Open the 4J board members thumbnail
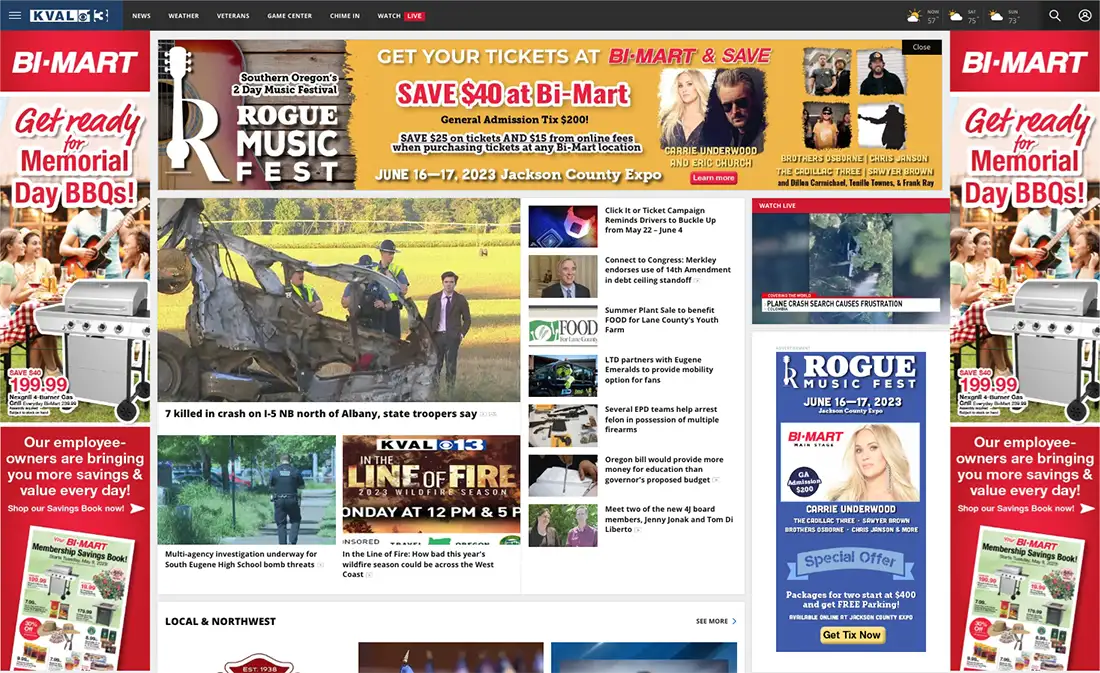Image resolution: width=1100 pixels, height=673 pixels. pyautogui.click(x=563, y=526)
